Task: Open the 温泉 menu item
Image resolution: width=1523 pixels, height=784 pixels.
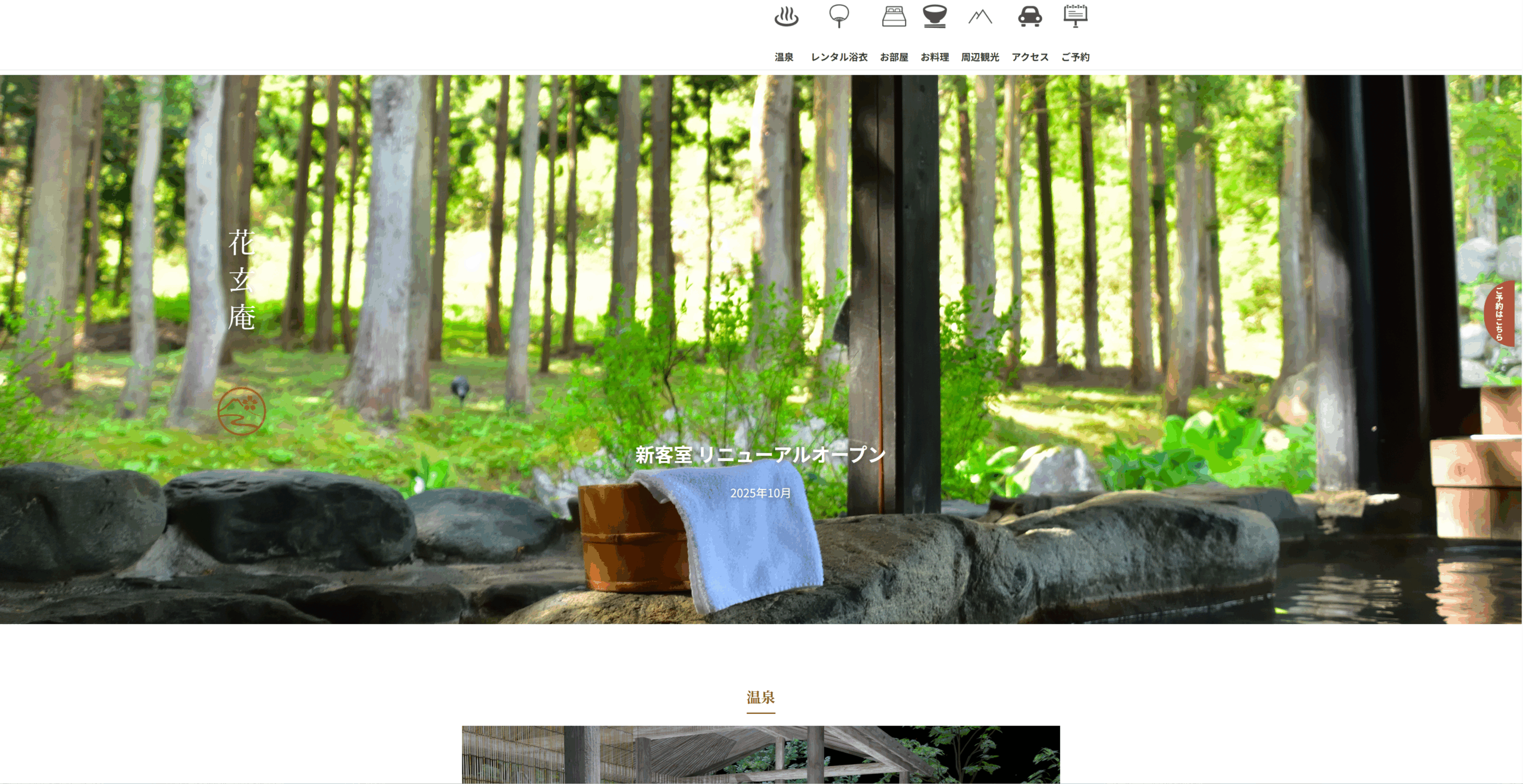Action: click(784, 57)
